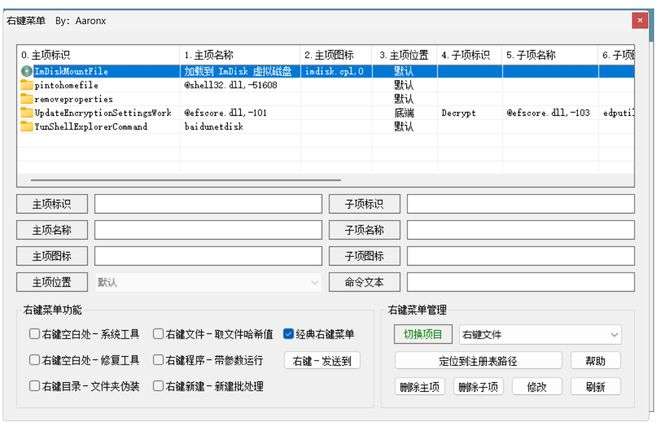Screen dimensions: 660x429
Task: Click the 刷新 refresh button
Action: pos(596,386)
